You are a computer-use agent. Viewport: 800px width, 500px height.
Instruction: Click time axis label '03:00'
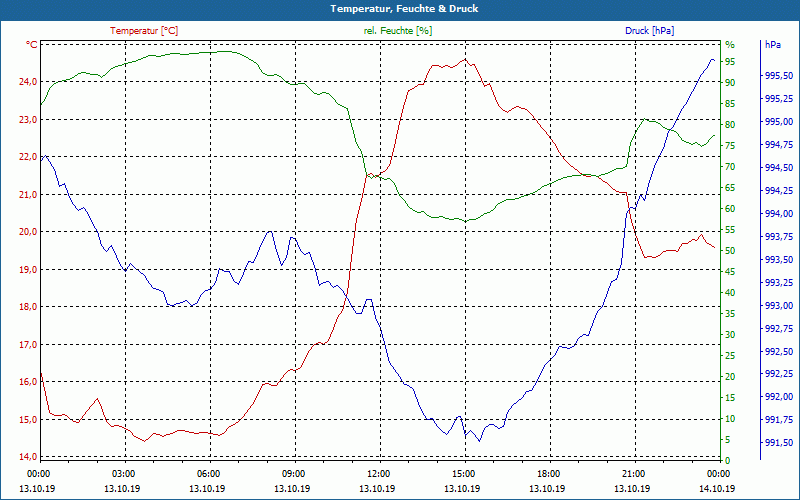(123, 473)
